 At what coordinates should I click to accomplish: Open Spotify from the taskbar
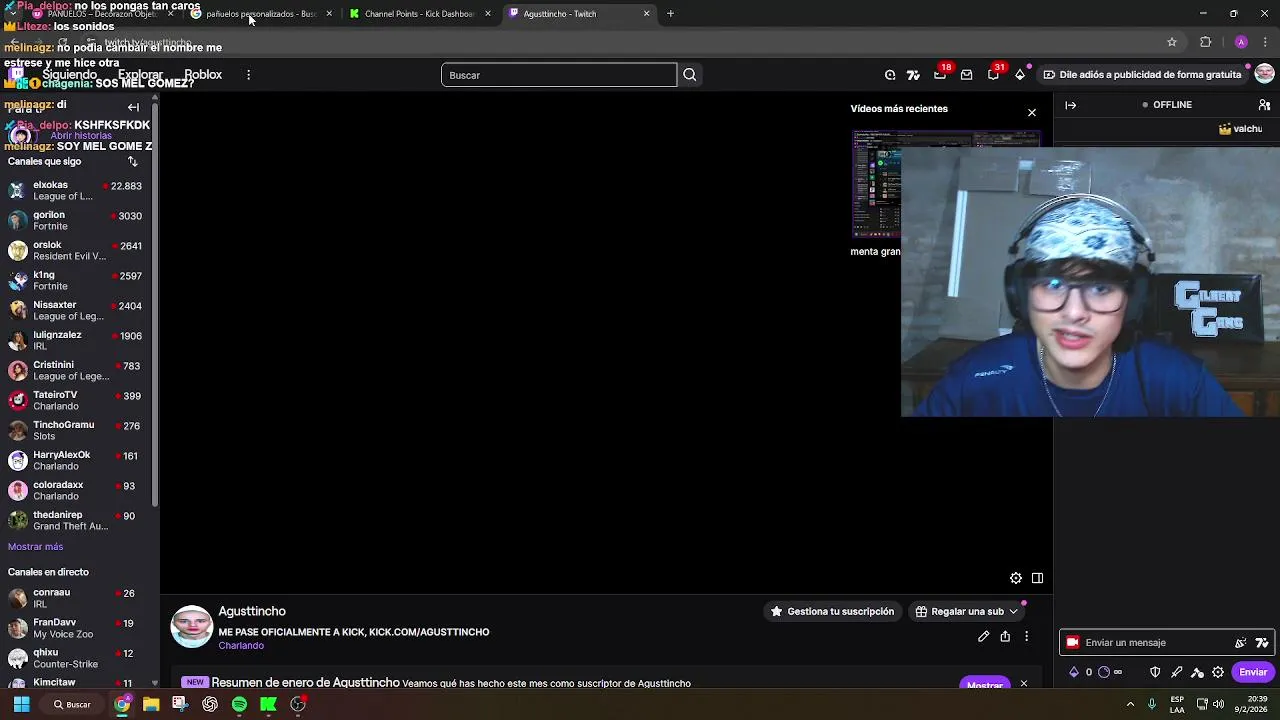(x=239, y=704)
